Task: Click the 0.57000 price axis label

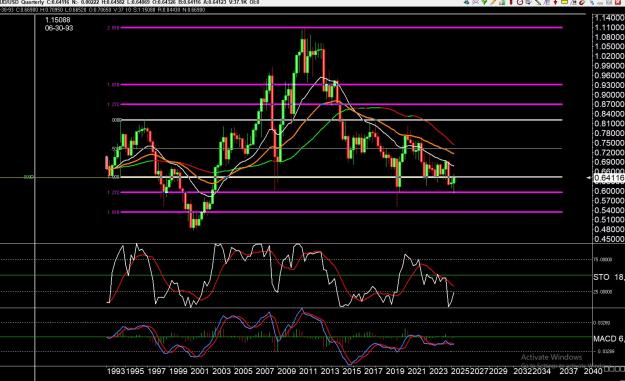Action: click(x=609, y=200)
